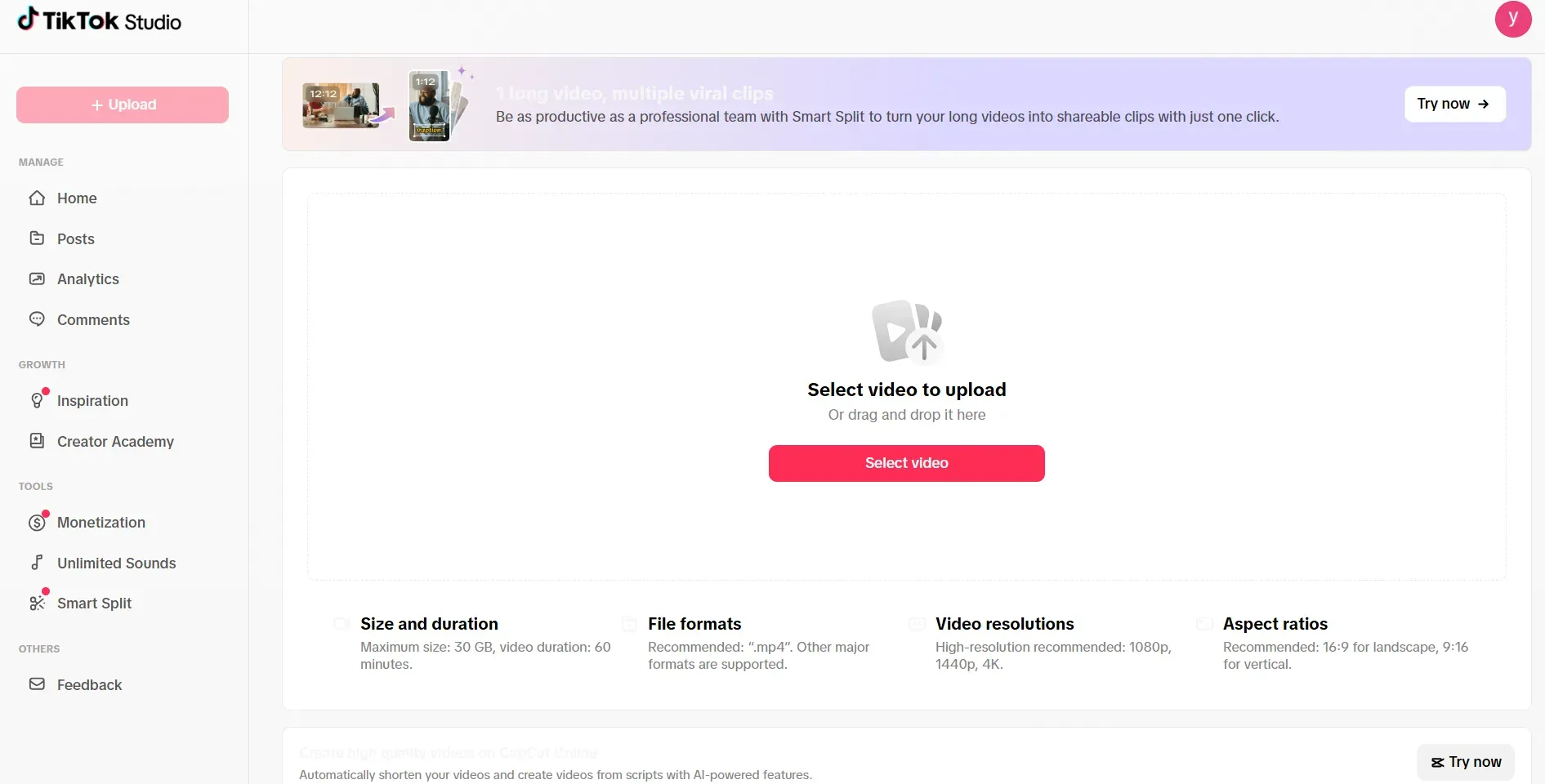Click the Smart Split banner thumbnail
Viewport: 1545px width, 784px height.
387,105
